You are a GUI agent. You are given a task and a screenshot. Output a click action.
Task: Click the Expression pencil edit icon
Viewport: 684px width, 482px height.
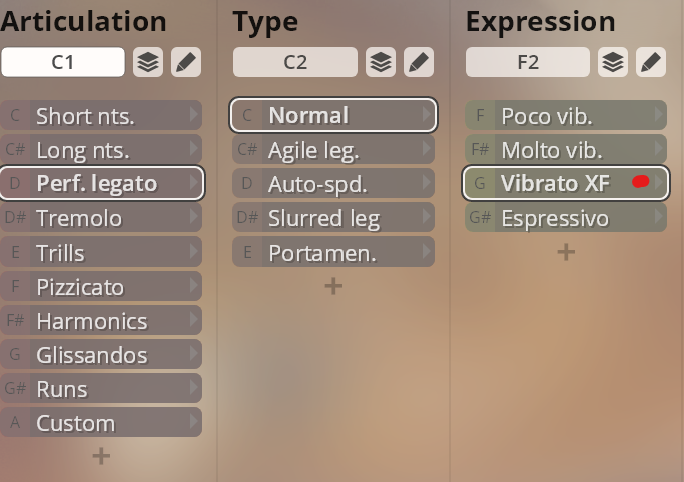(x=650, y=62)
